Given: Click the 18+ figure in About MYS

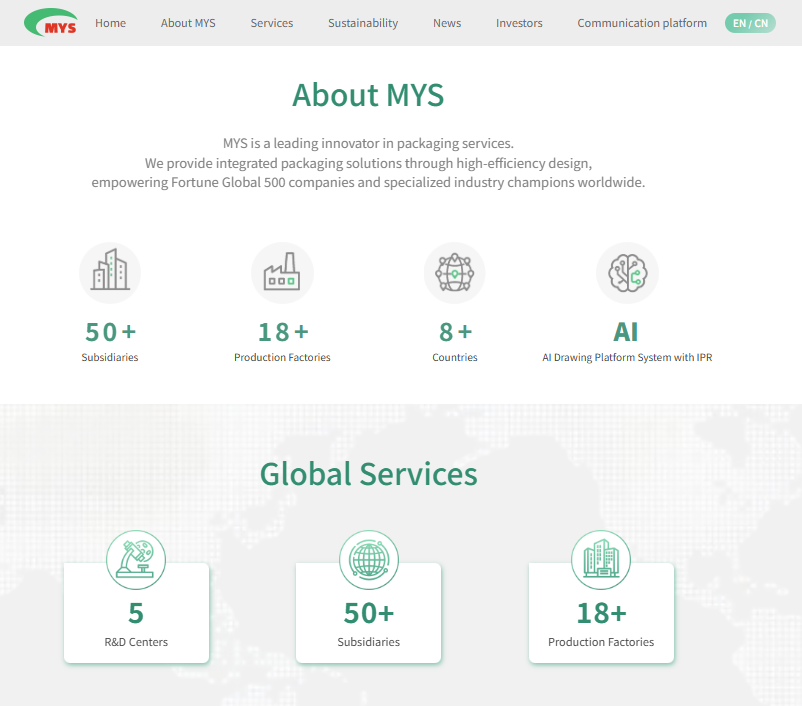Looking at the screenshot, I should pyautogui.click(x=283, y=332).
